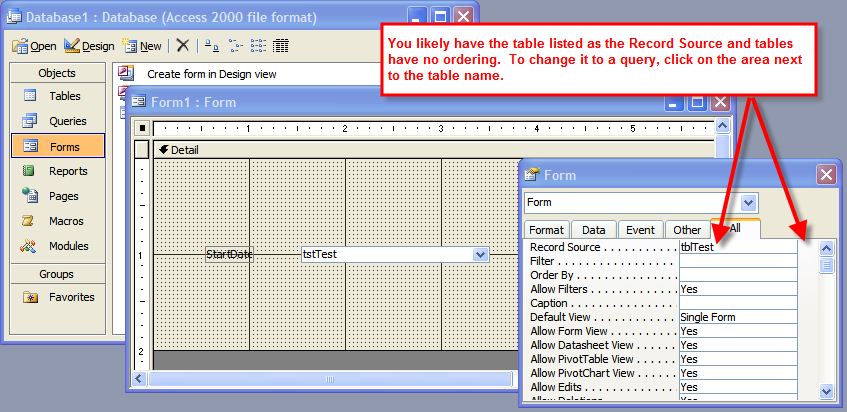Click property sheet scrollbar up arrow
The width and height of the screenshot is (847, 412).
click(826, 248)
